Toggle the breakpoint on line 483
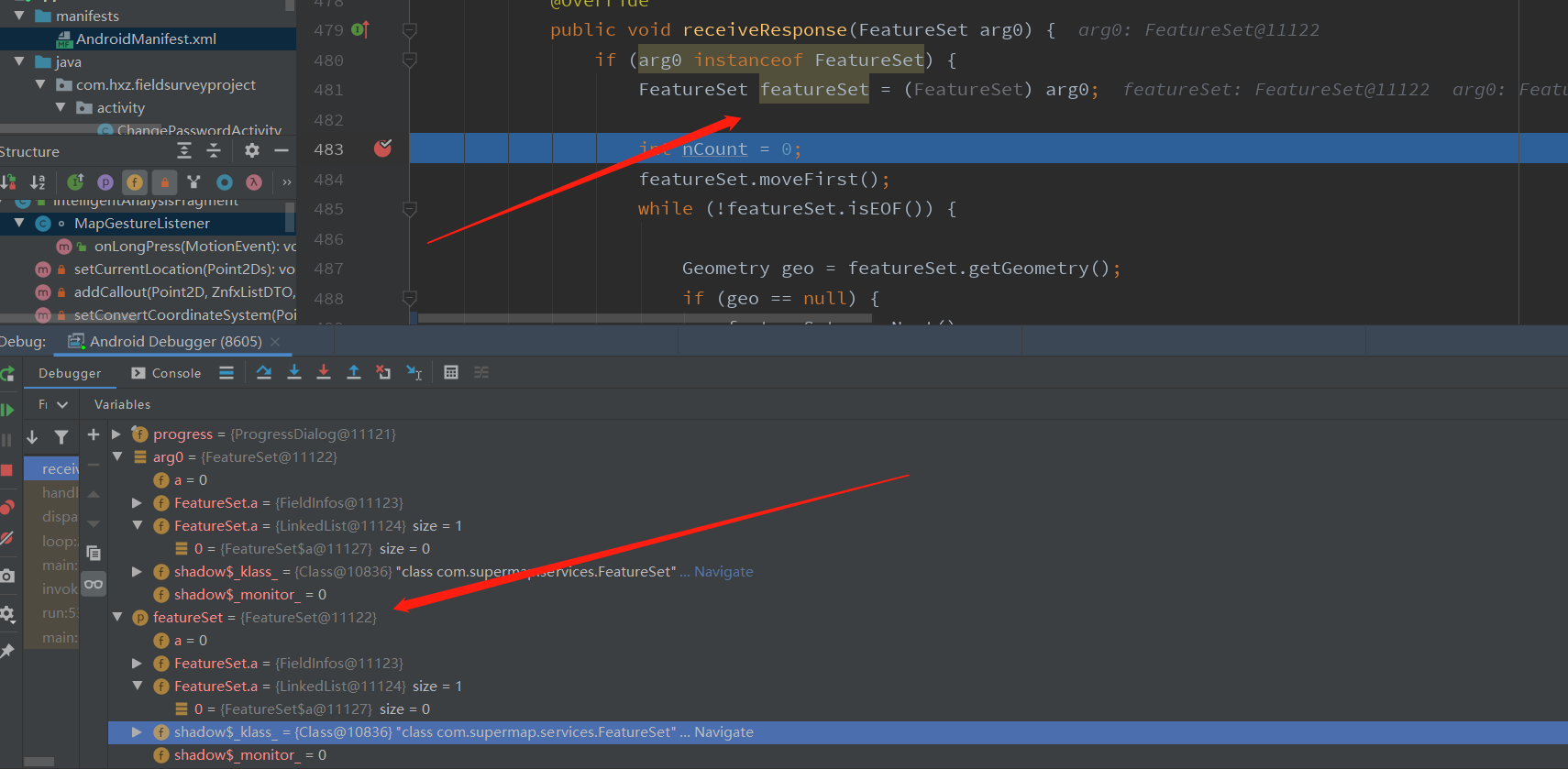Viewport: 1568px width, 769px height. pos(382,148)
